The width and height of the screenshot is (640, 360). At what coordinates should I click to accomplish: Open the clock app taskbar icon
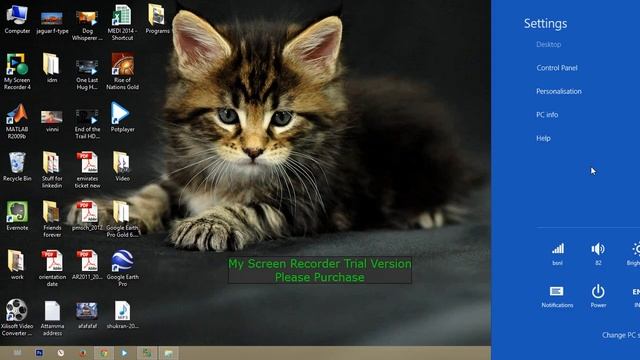[x=61, y=353]
